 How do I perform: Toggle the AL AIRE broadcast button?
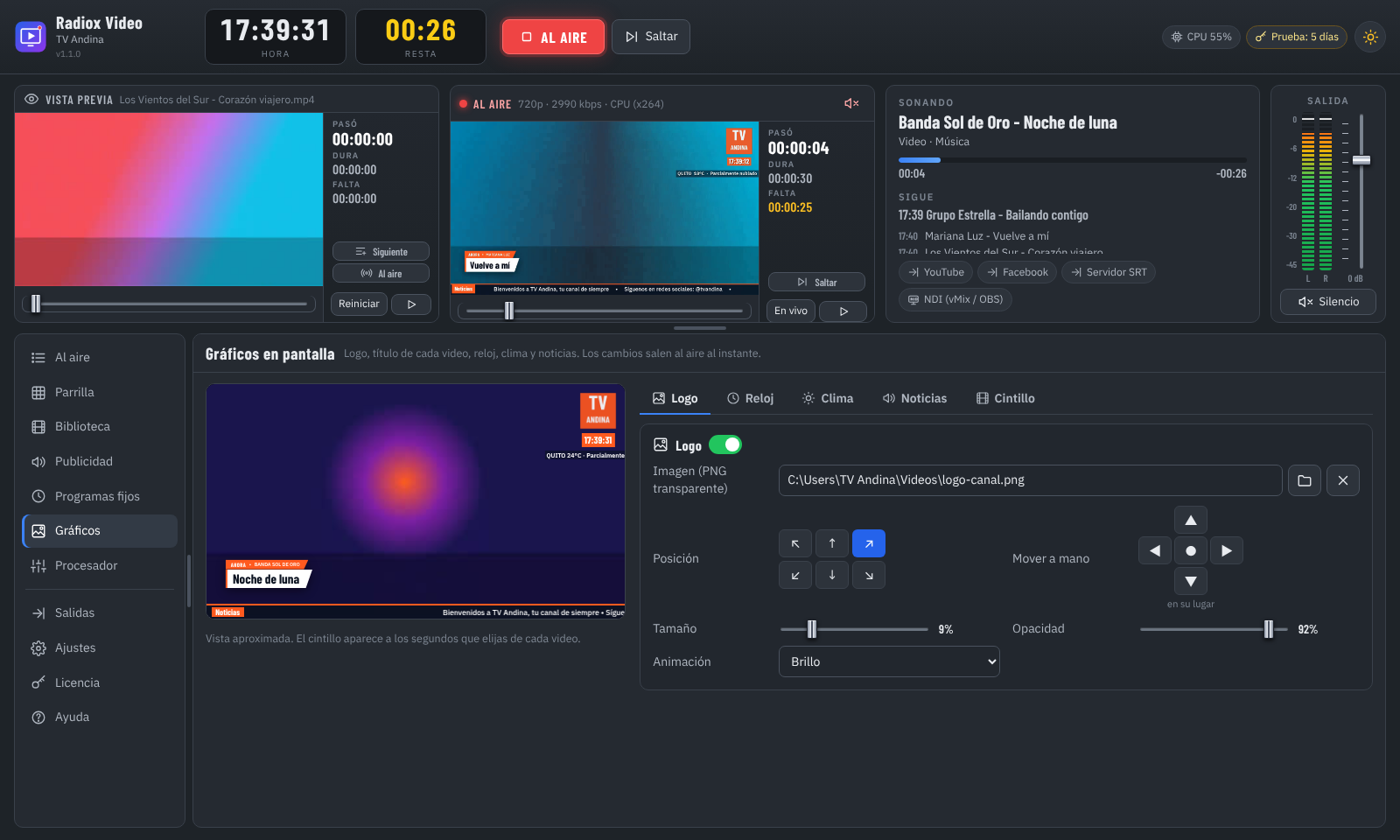point(554,37)
